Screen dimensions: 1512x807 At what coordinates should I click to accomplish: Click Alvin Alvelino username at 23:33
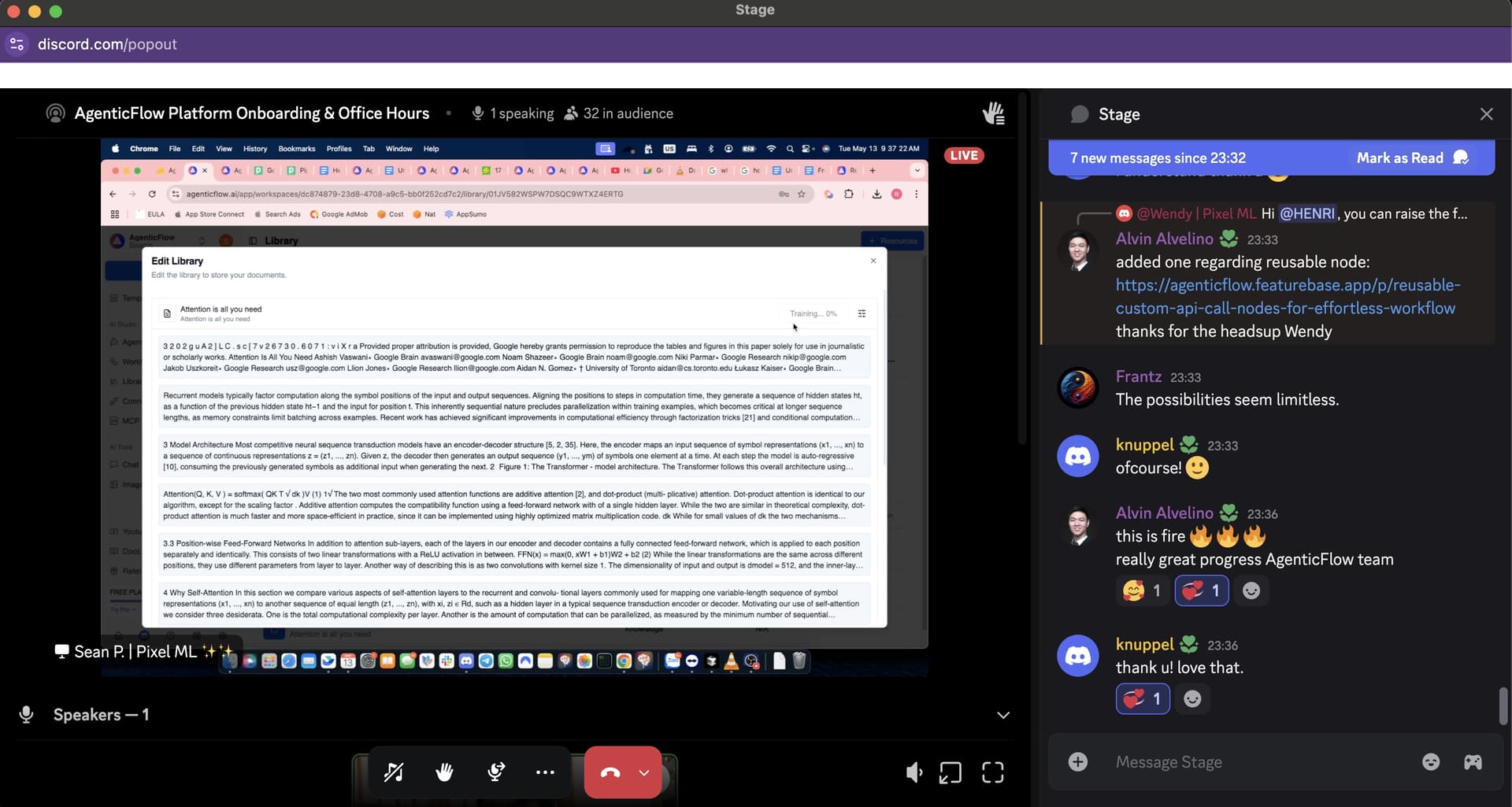pyautogui.click(x=1164, y=239)
